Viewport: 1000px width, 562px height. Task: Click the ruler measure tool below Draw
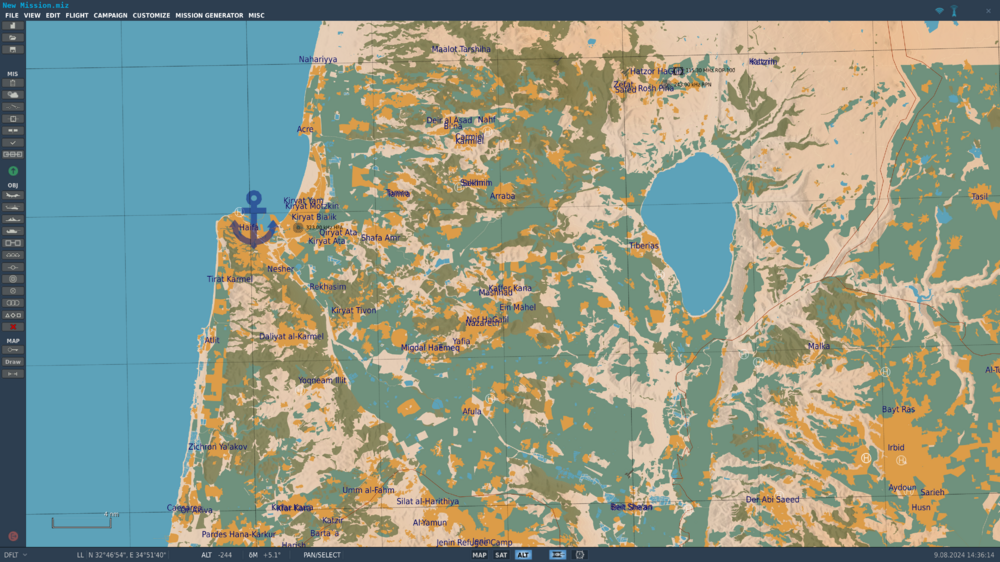pyautogui.click(x=13, y=374)
